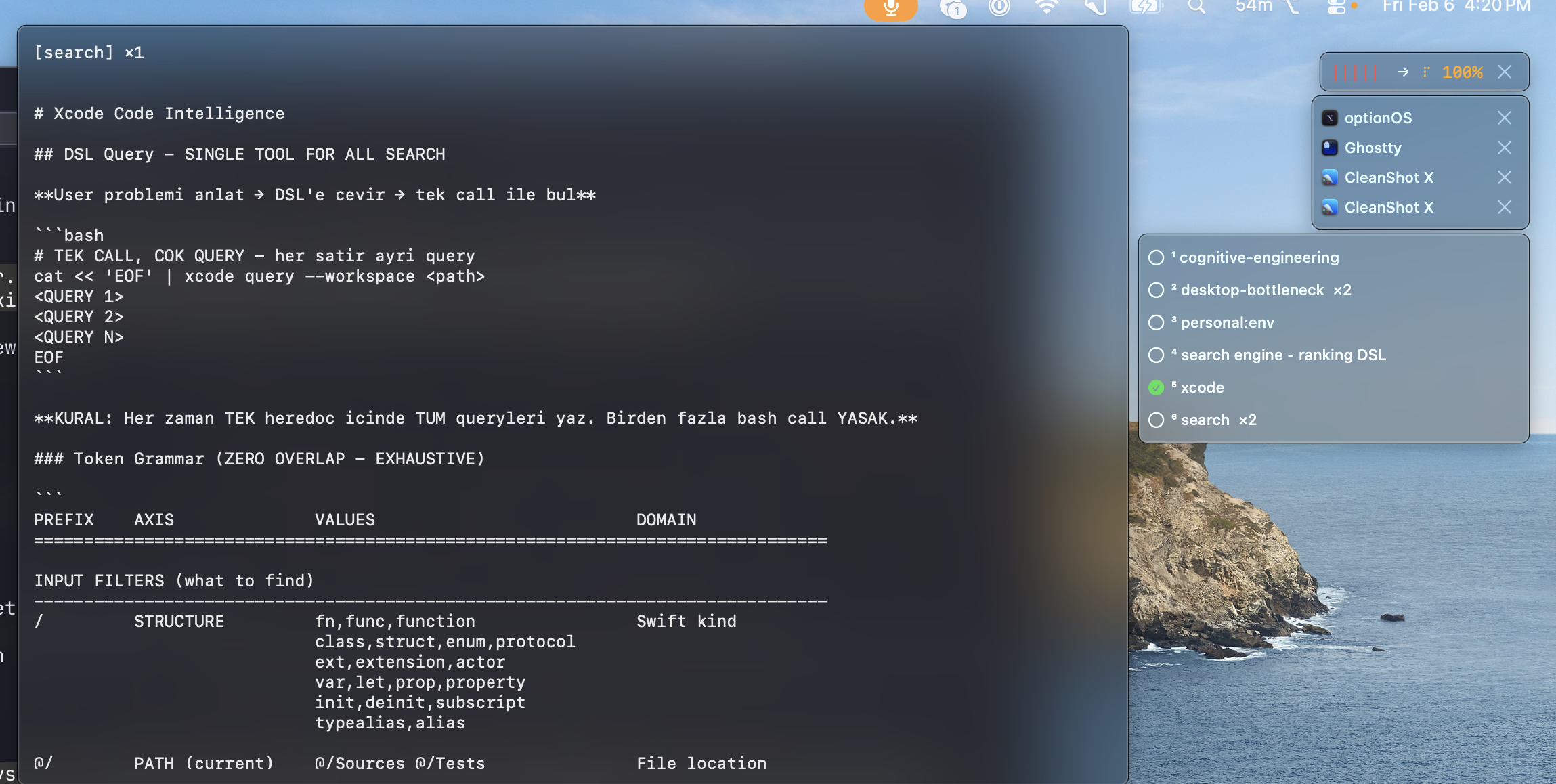Click the Ghostty app icon in list
Viewport: 1556px width, 784px height.
coord(1330,148)
